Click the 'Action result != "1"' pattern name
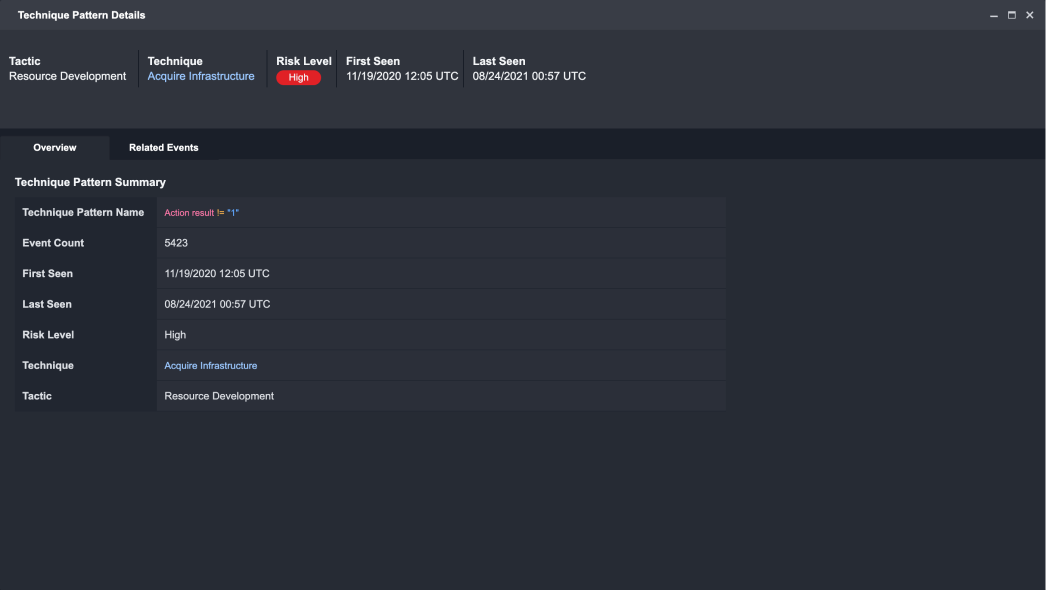Screen dimensions: 1046x590 tap(201, 213)
